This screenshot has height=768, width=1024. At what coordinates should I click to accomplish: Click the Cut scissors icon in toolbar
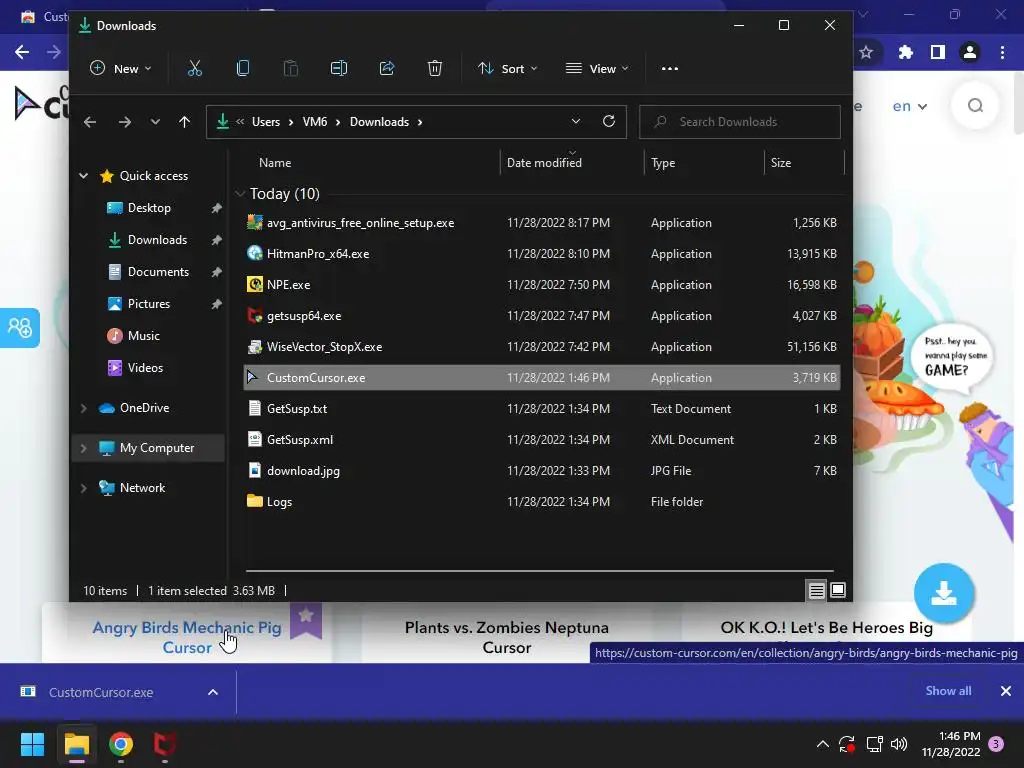coord(195,69)
